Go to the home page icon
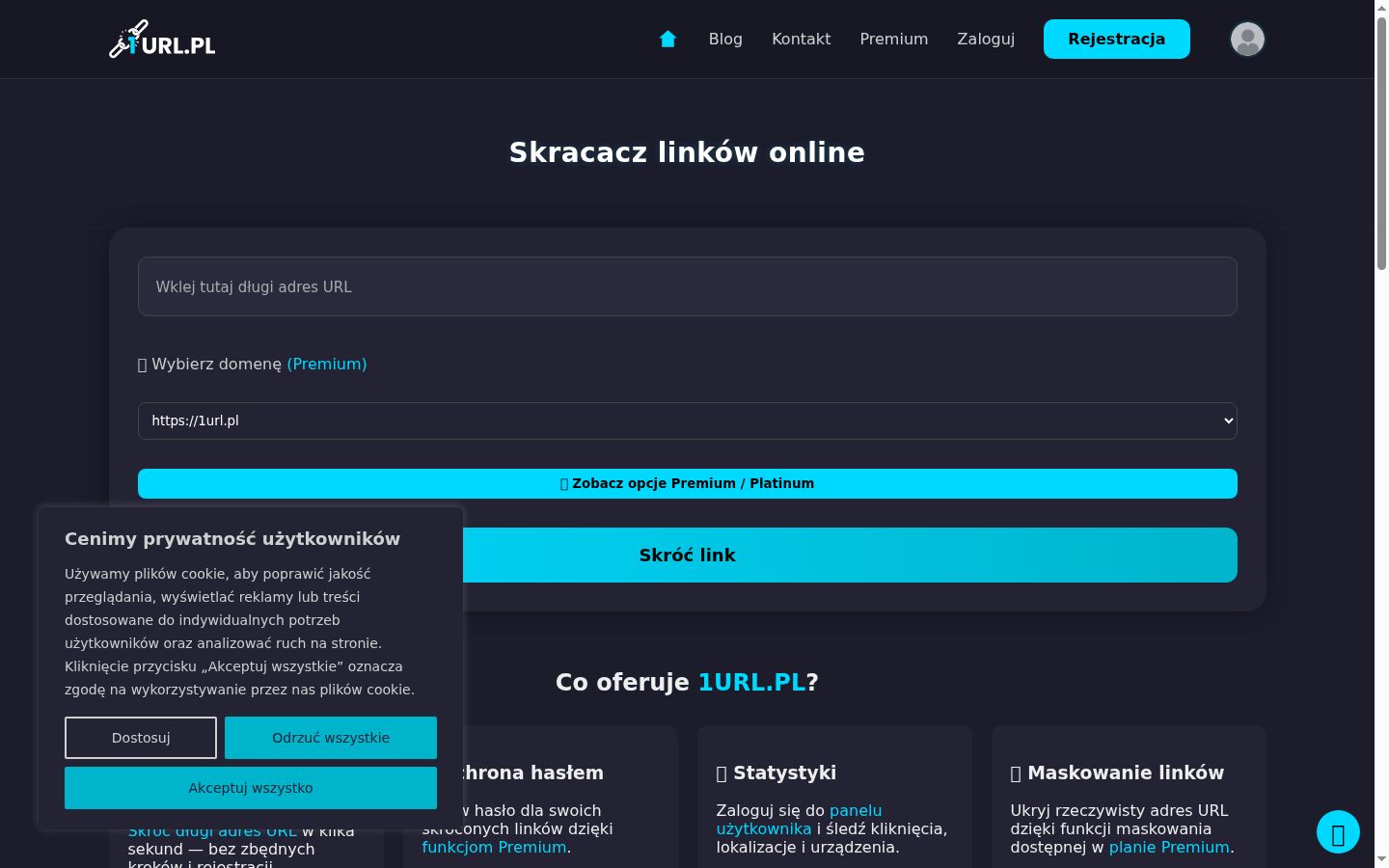 (x=667, y=39)
